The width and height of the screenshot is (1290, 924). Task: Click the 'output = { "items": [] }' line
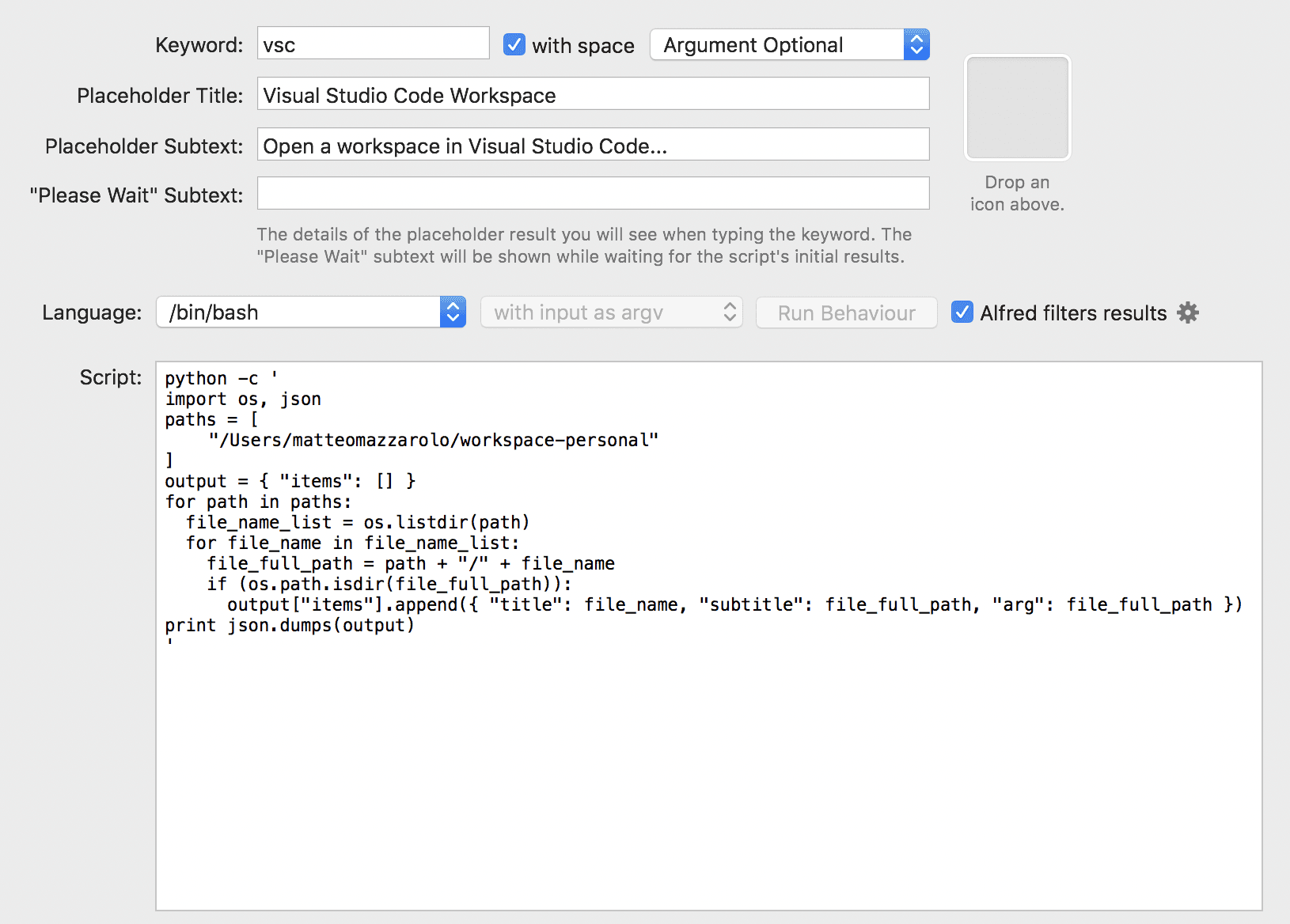tap(290, 481)
